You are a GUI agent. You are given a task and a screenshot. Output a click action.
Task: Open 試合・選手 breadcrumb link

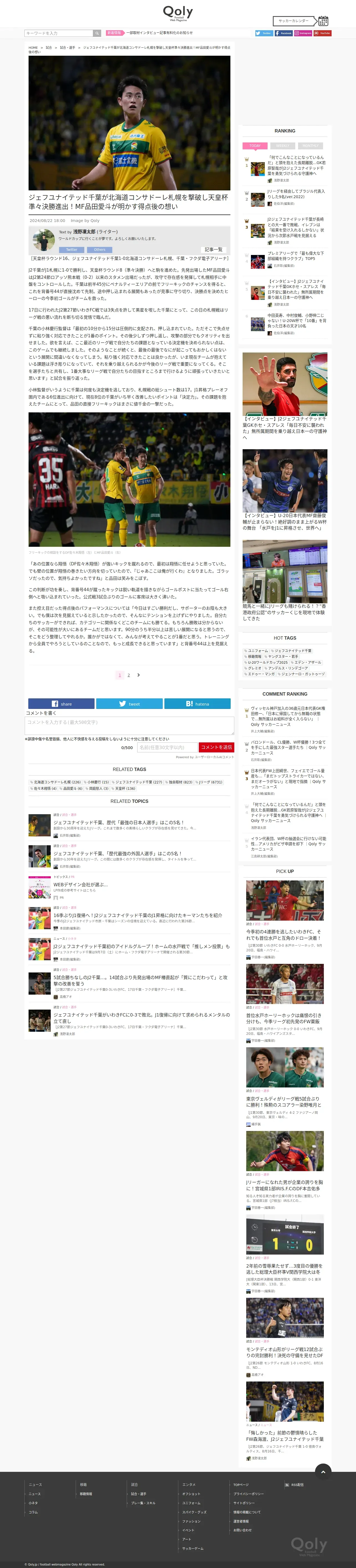click(x=68, y=47)
